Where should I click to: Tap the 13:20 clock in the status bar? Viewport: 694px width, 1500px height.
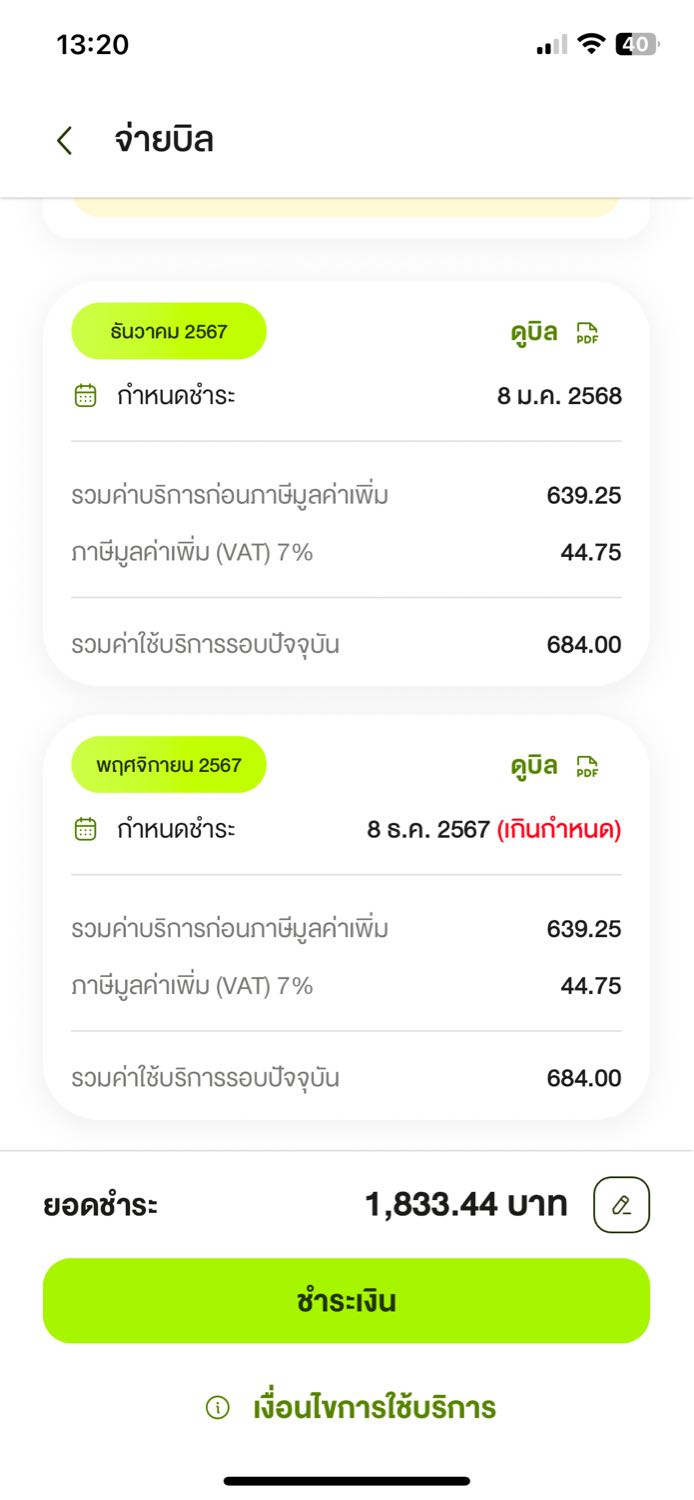(92, 45)
